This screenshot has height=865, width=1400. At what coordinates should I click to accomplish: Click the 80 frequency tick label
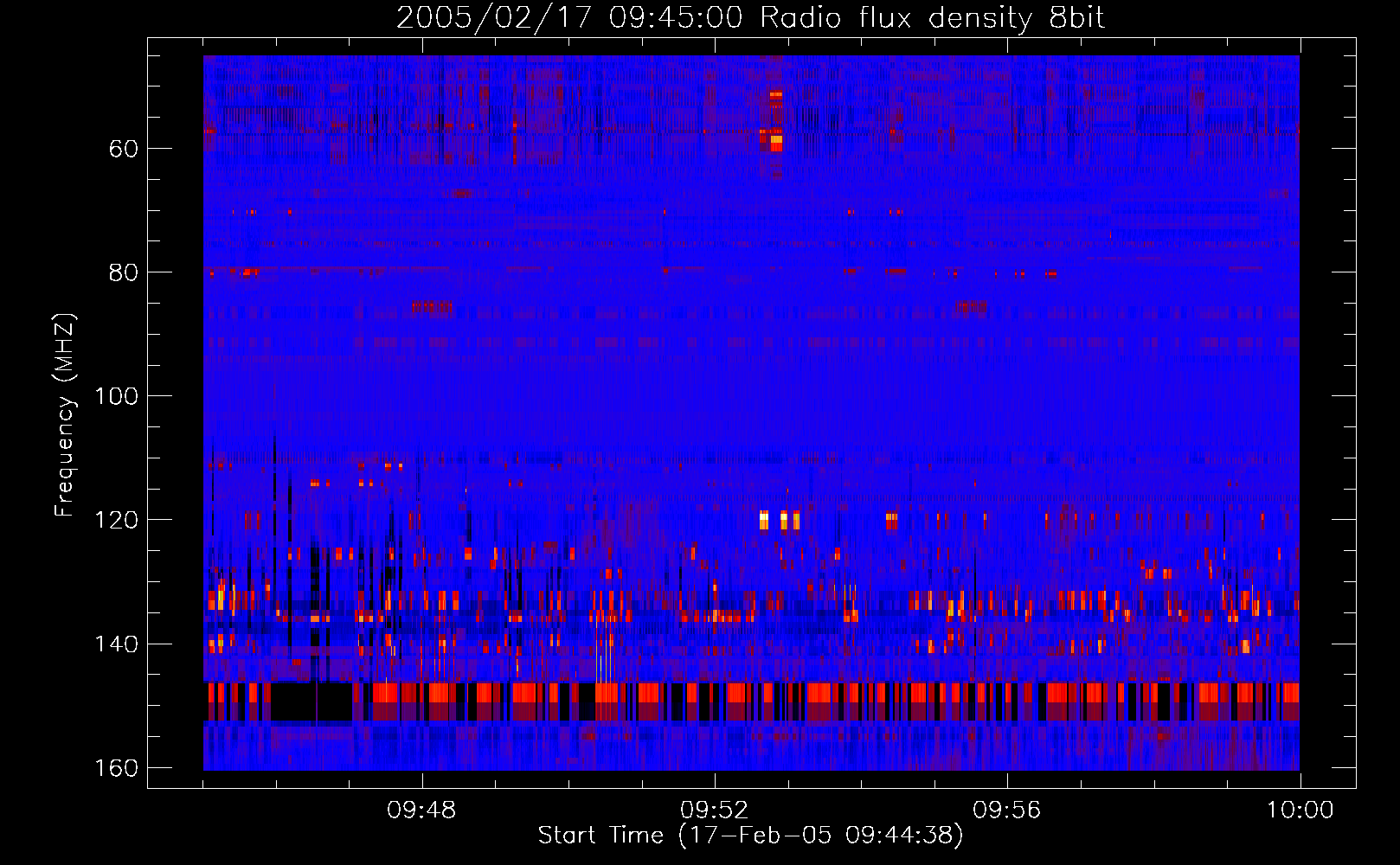tap(124, 272)
